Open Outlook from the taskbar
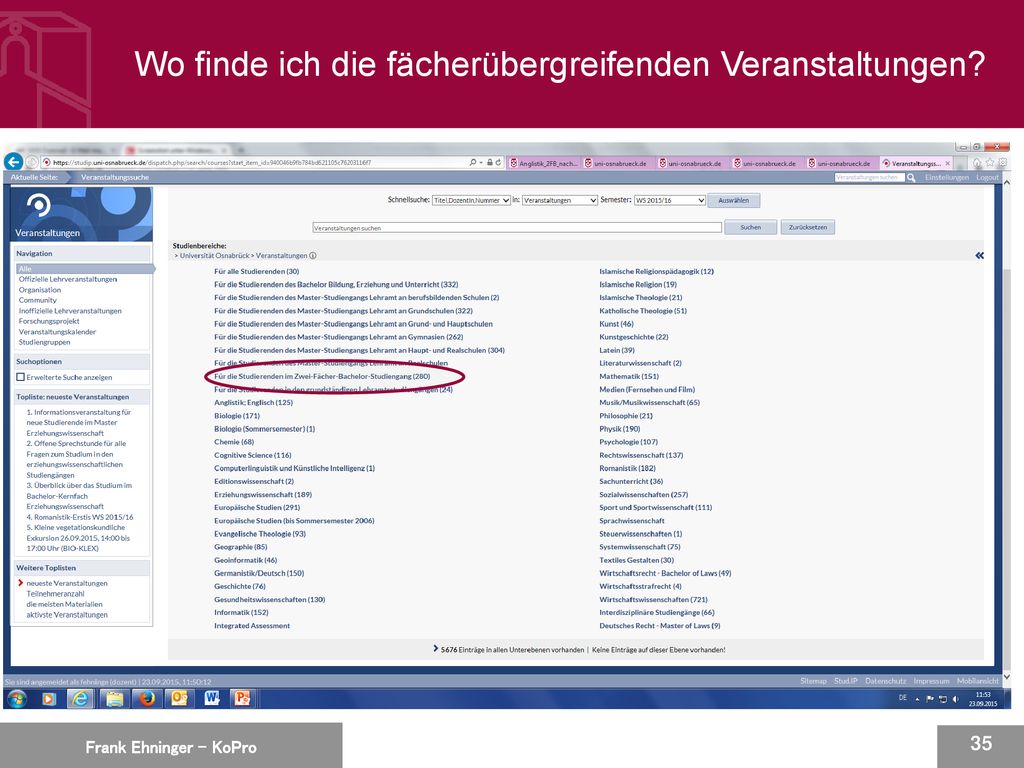 point(179,699)
